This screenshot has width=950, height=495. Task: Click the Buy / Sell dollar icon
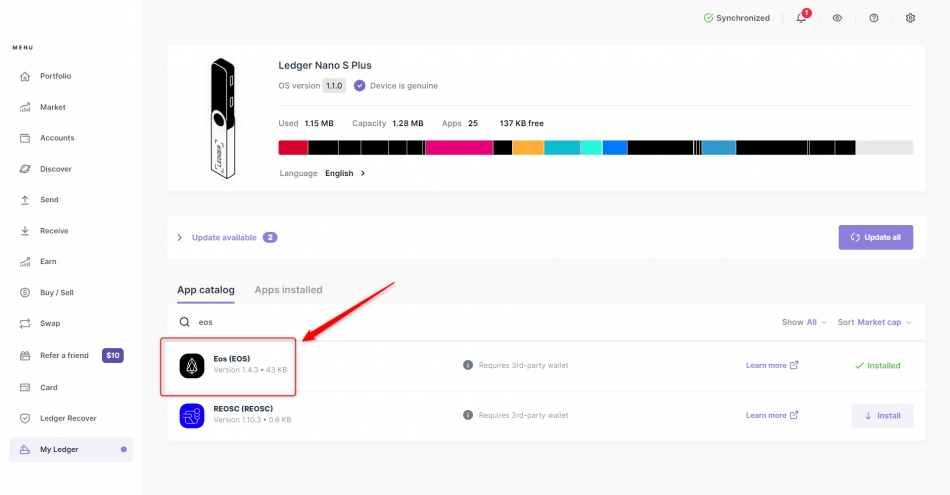click(25, 293)
